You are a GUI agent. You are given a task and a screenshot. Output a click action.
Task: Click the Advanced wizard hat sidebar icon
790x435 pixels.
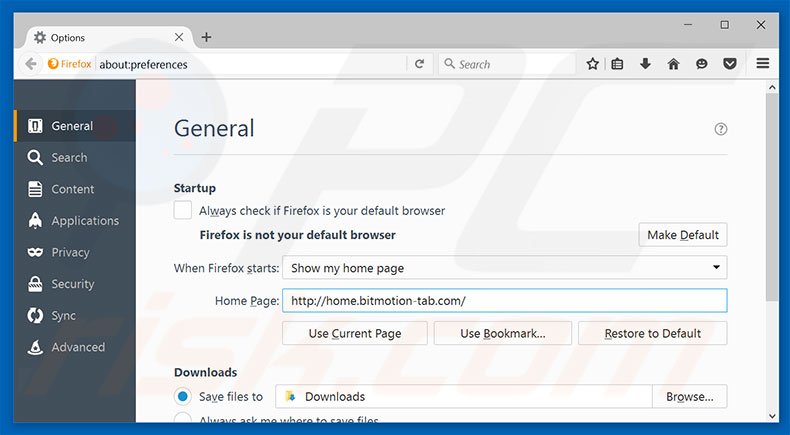pos(35,347)
